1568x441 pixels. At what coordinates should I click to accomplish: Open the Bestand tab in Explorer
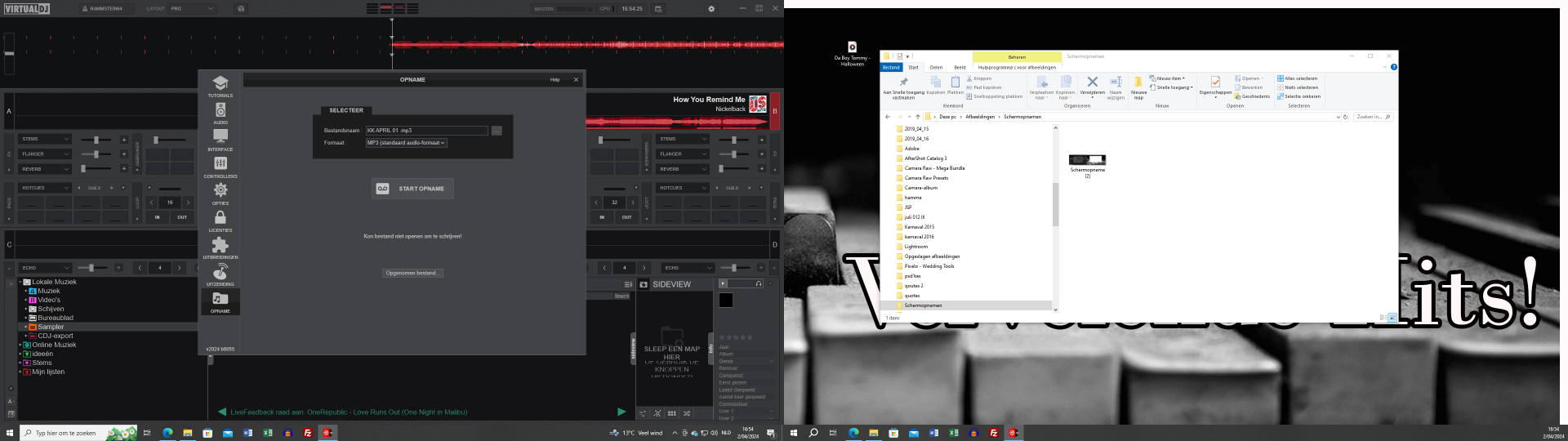click(x=891, y=68)
